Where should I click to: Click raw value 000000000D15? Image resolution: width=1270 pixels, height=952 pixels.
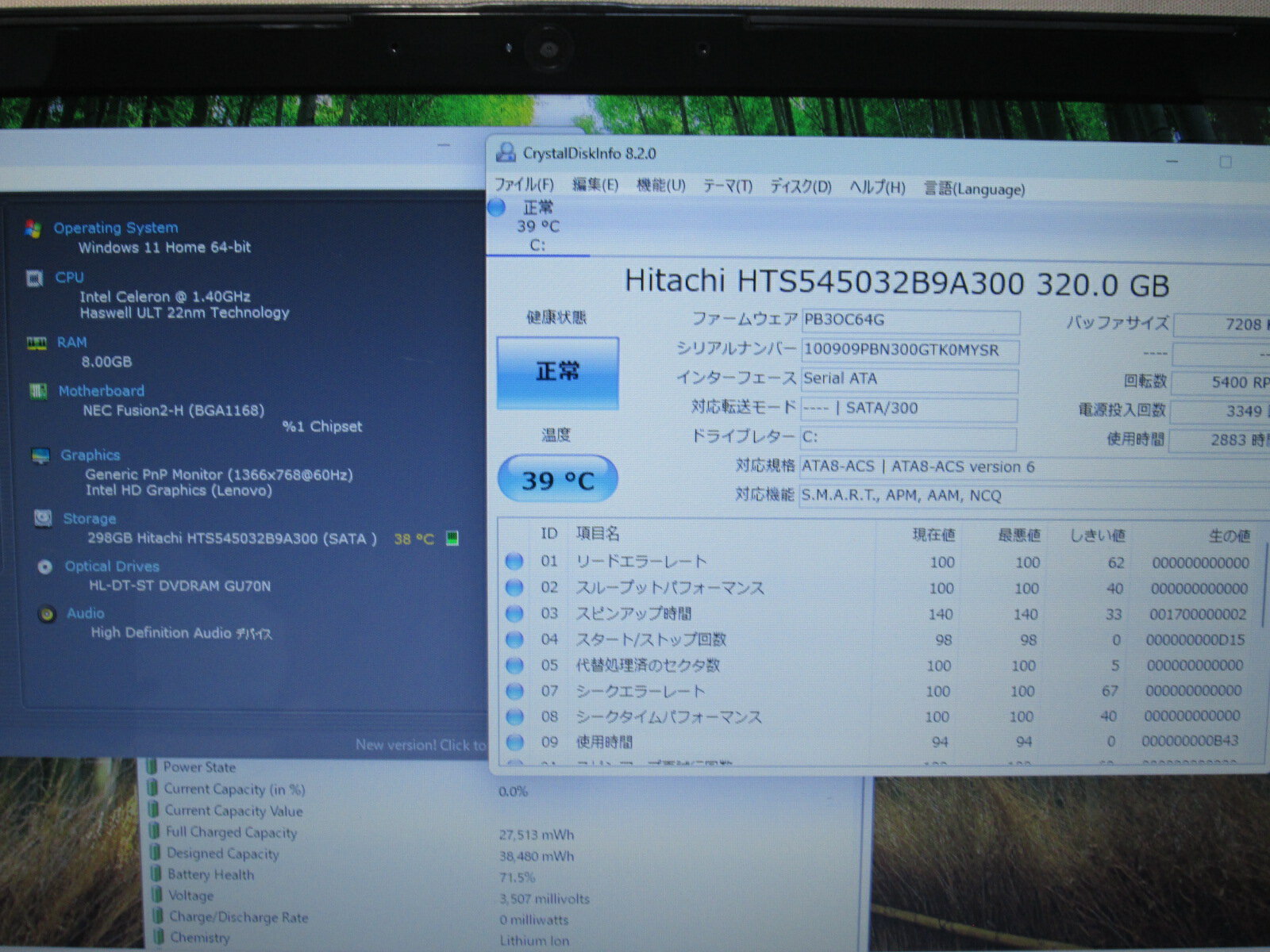click(x=1195, y=639)
